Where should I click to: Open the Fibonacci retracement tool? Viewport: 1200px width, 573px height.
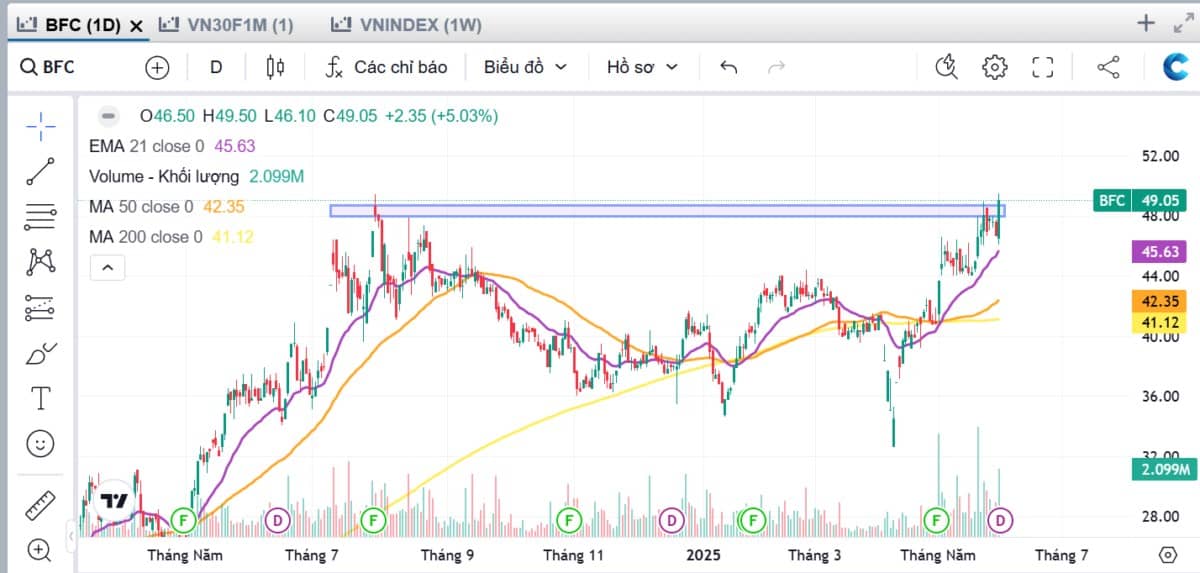point(40,216)
